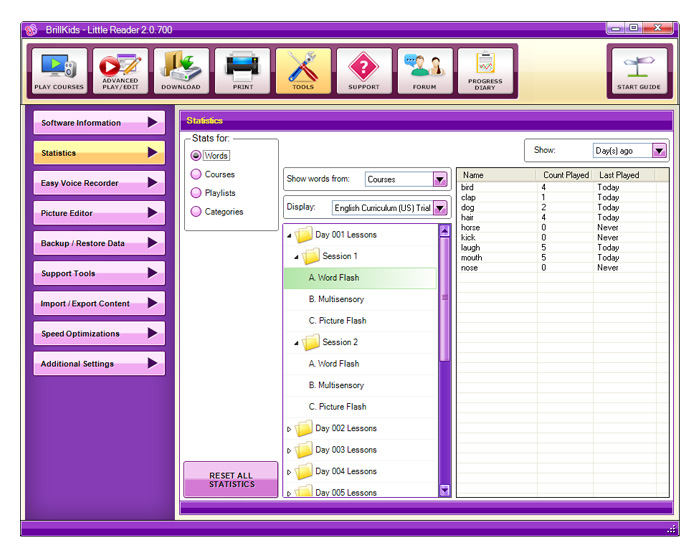Sort by the Name column header
700x559 pixels.
coord(497,175)
